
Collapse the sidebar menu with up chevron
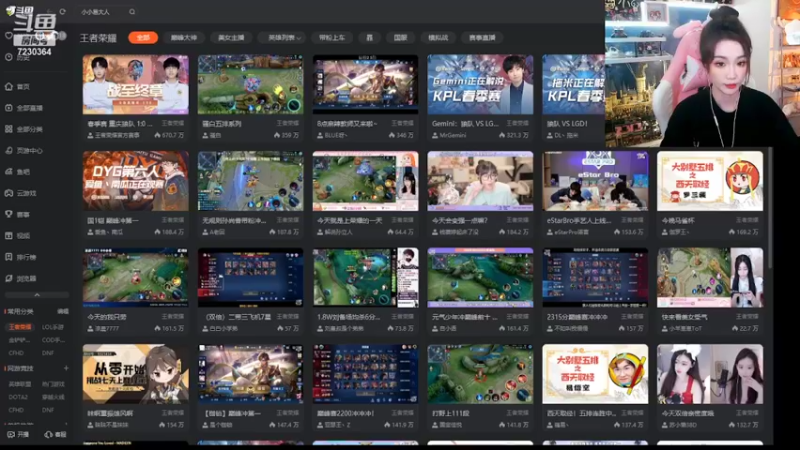[x=37, y=295]
